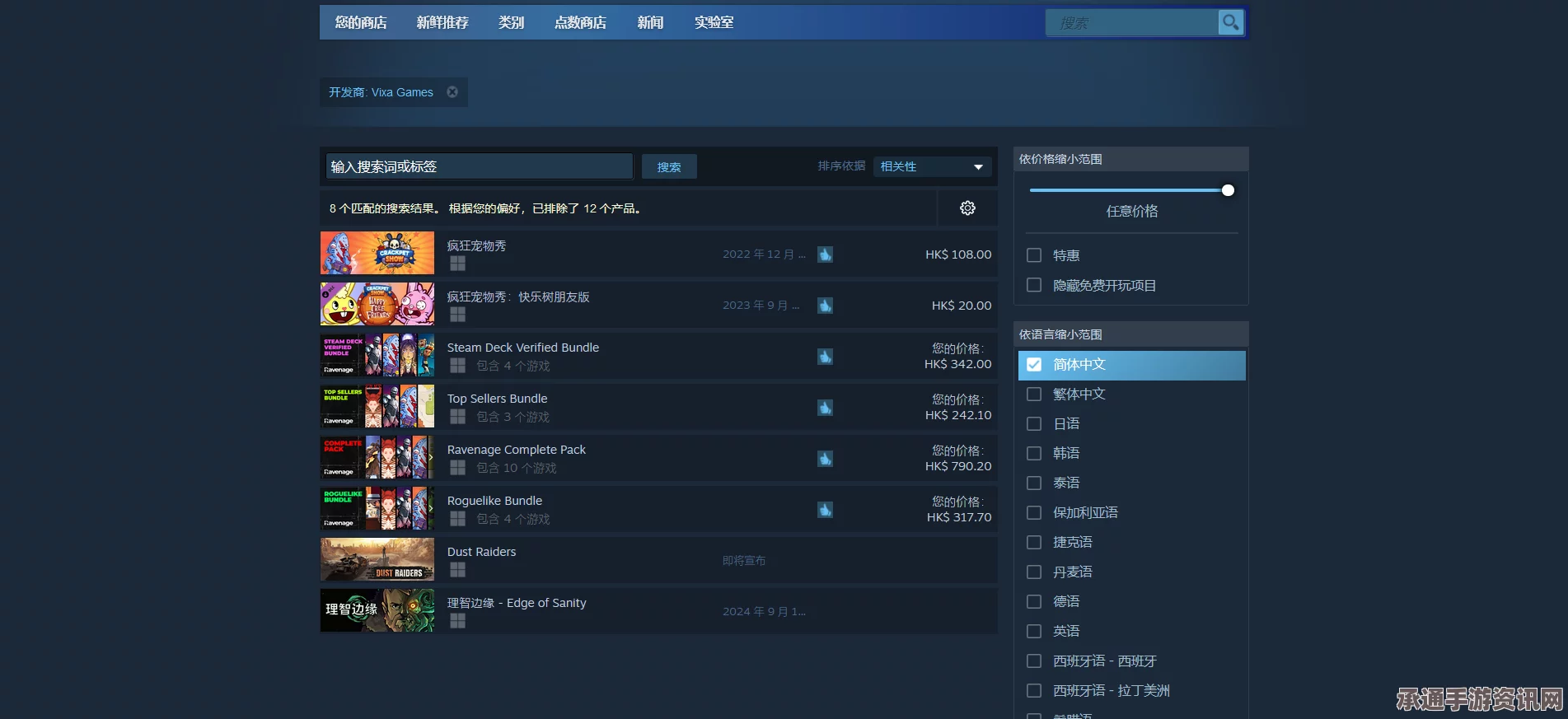Open 点数商店 tab

pos(580,22)
